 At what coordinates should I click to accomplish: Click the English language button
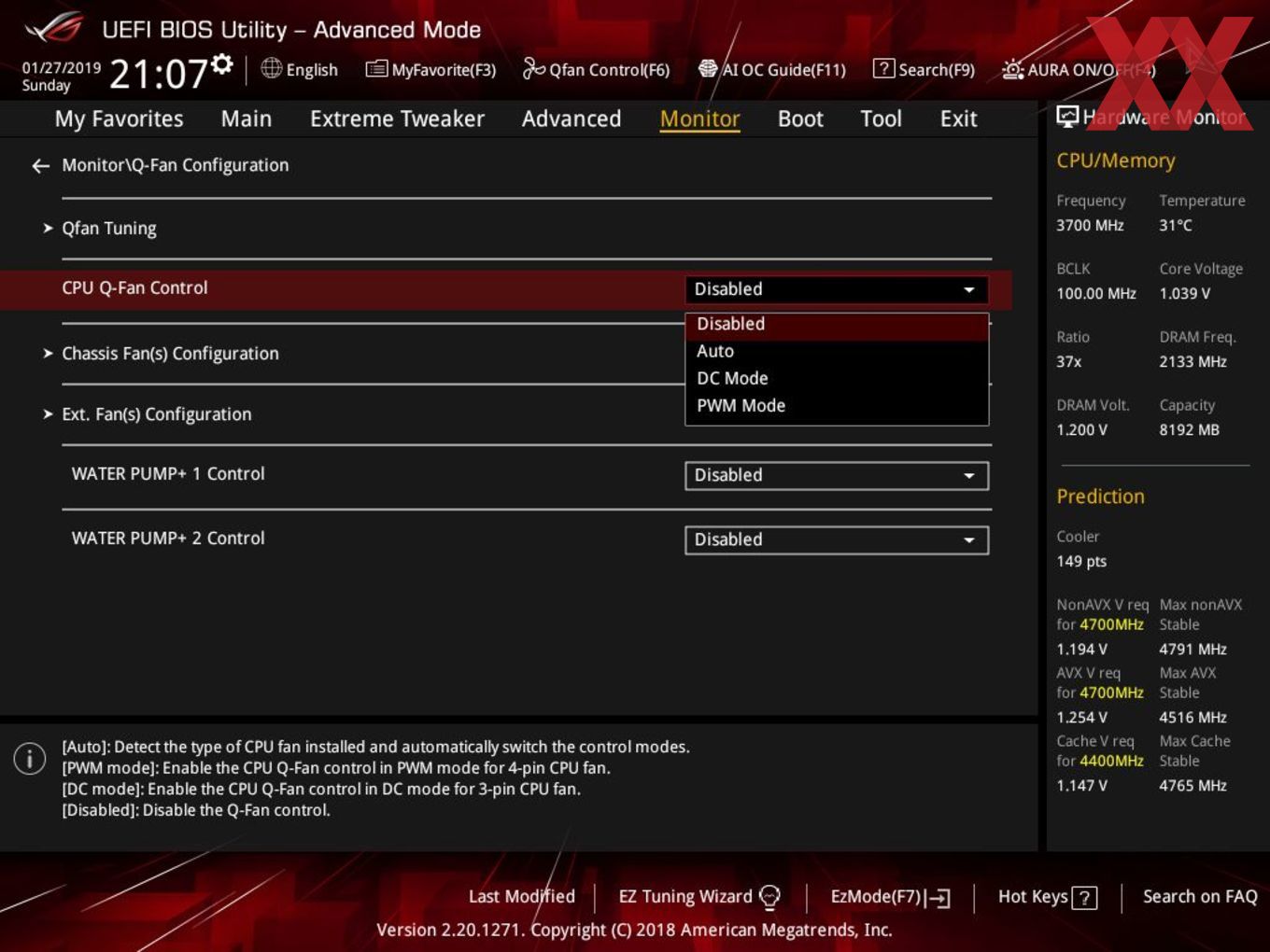click(x=312, y=70)
